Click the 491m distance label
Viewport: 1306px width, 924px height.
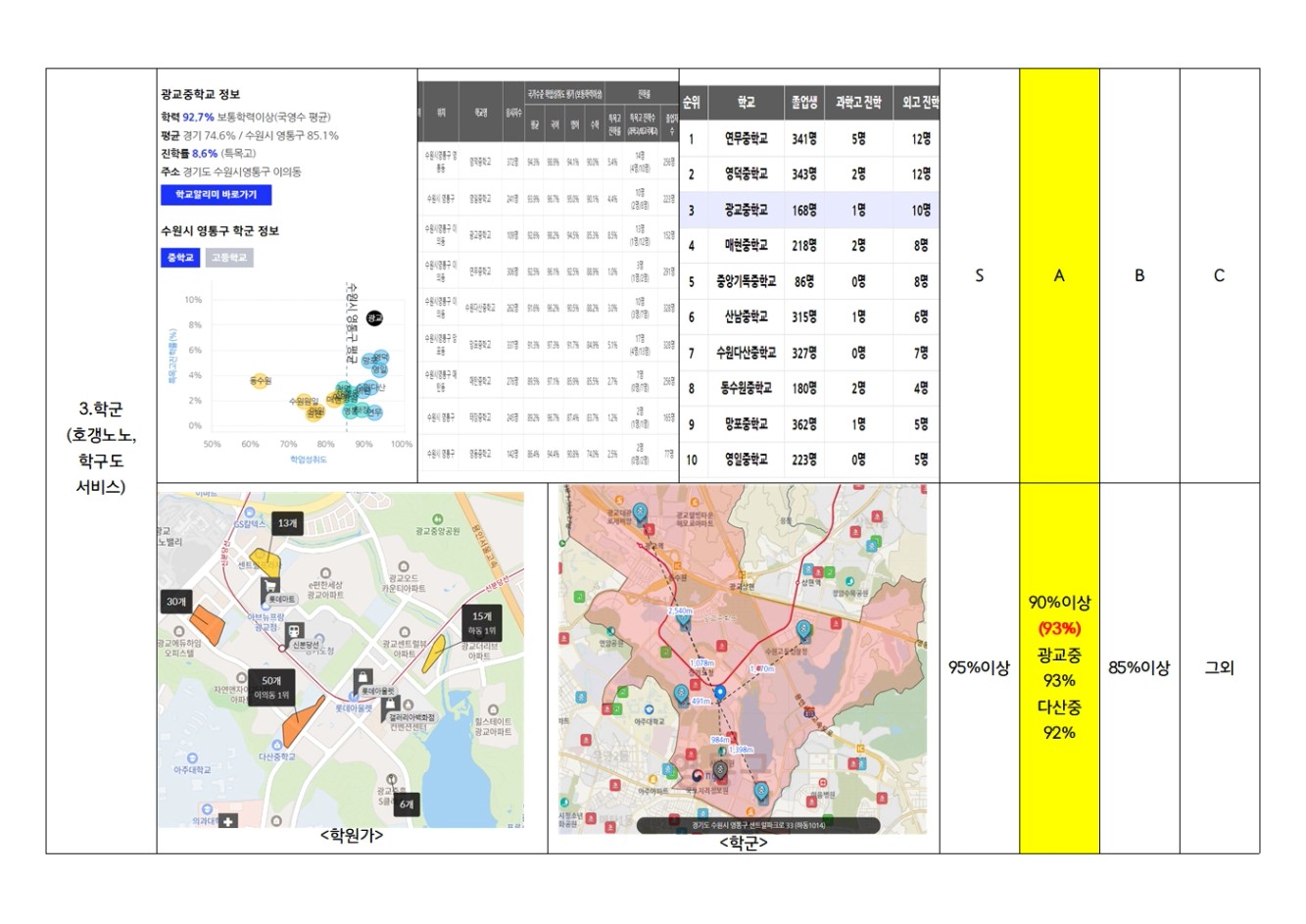(701, 701)
